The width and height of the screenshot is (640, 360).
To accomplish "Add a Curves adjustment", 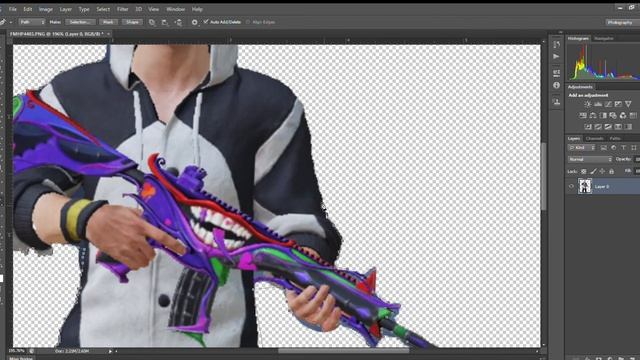I will [x=608, y=104].
